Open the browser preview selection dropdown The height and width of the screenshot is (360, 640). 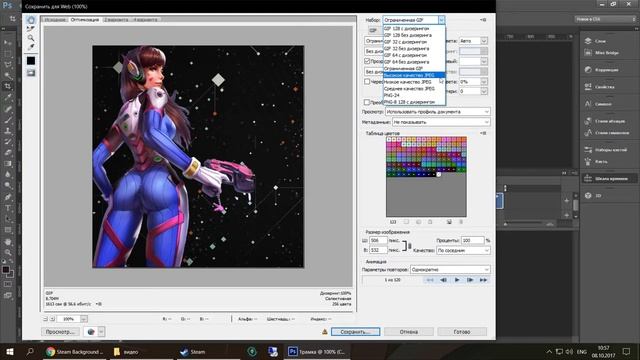pyautogui.click(x=101, y=332)
